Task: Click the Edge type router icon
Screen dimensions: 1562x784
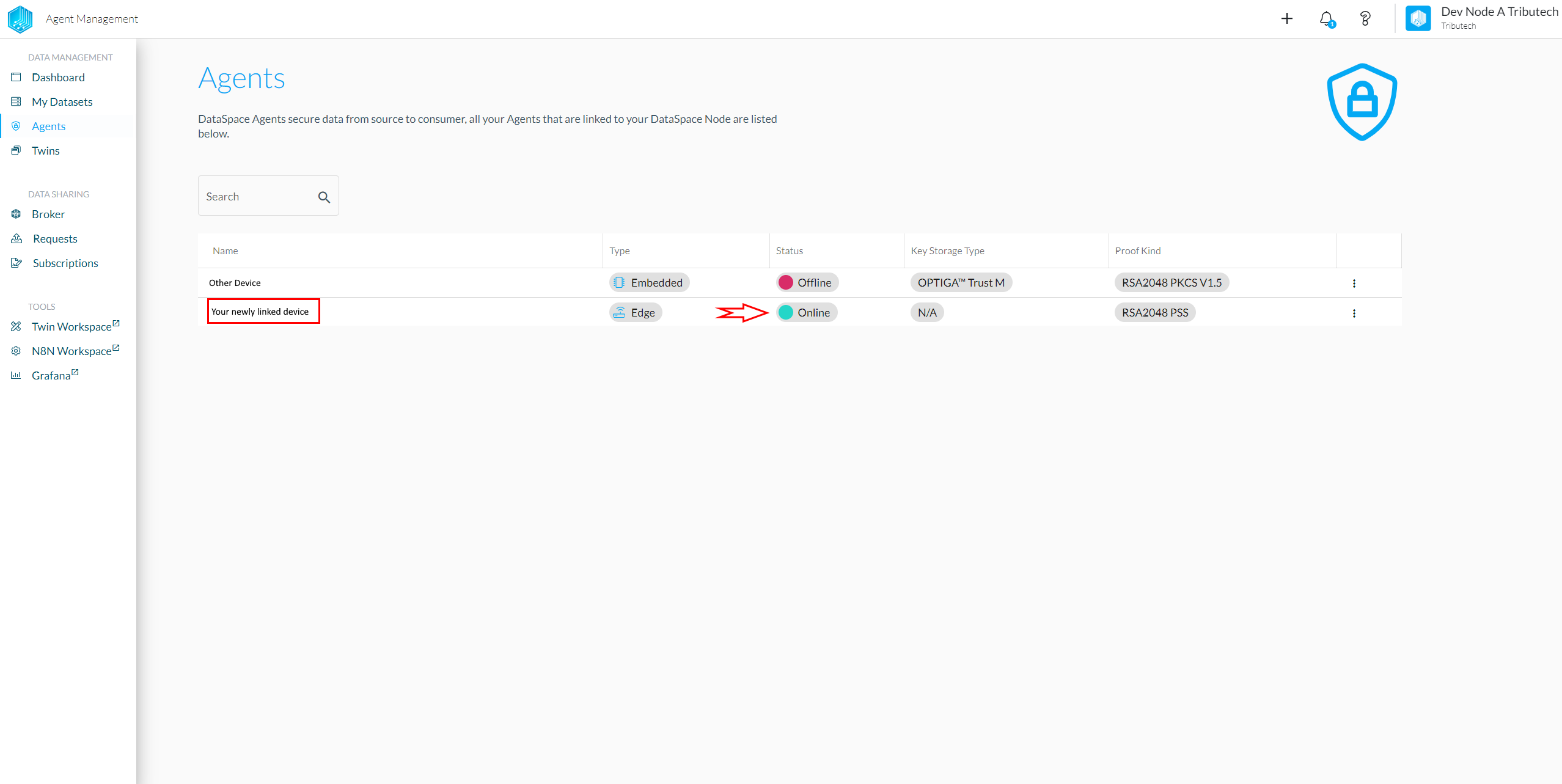Action: pos(619,312)
